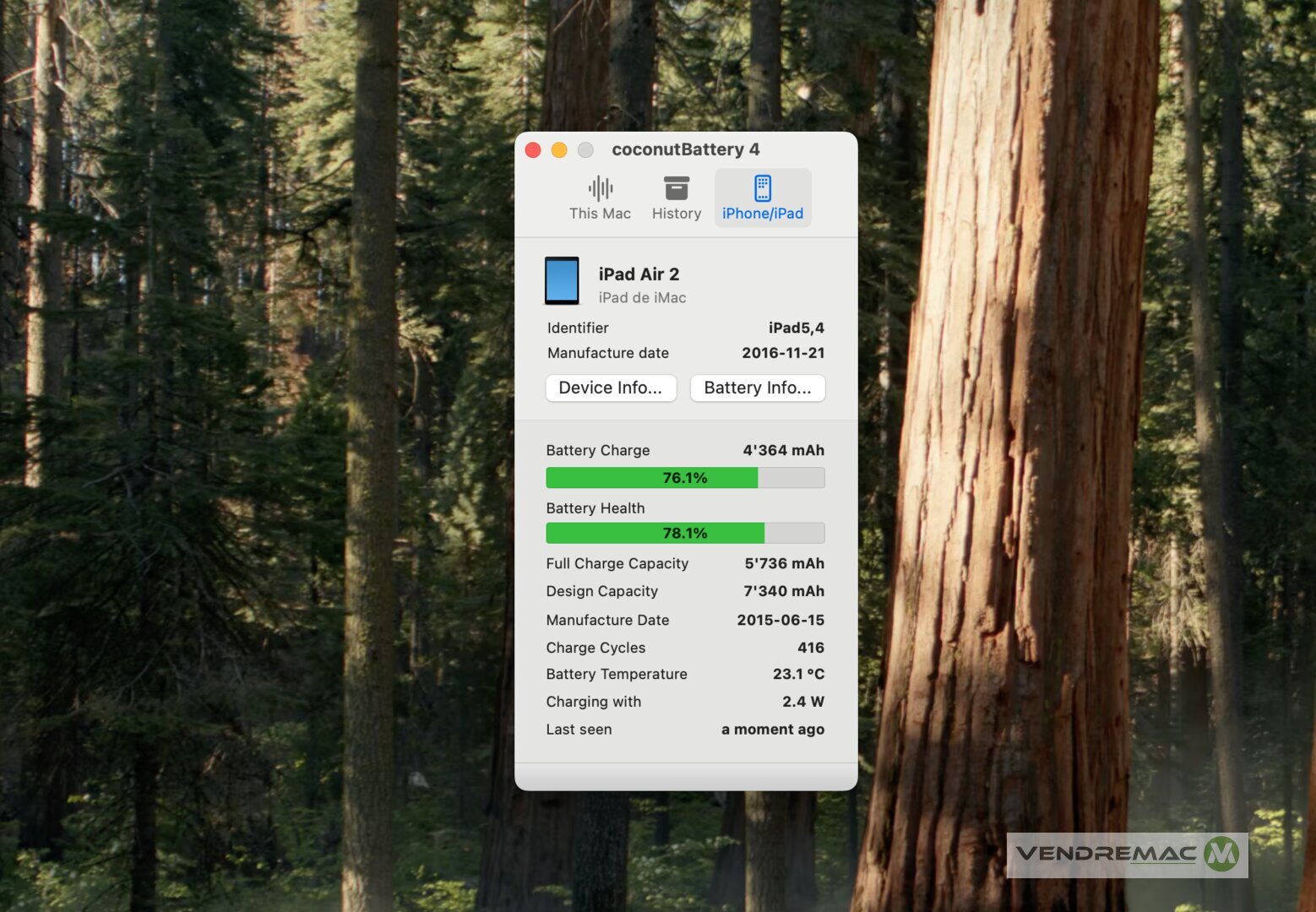Click the device name iPad Air 2
This screenshot has width=1316, height=912.
[639, 274]
